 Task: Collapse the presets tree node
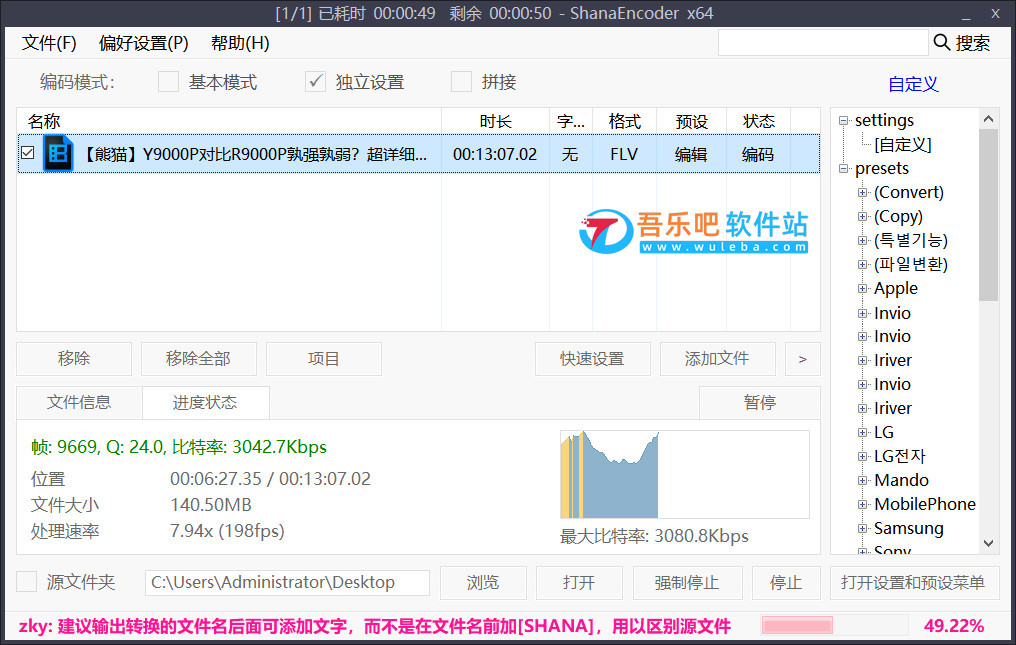(844, 169)
